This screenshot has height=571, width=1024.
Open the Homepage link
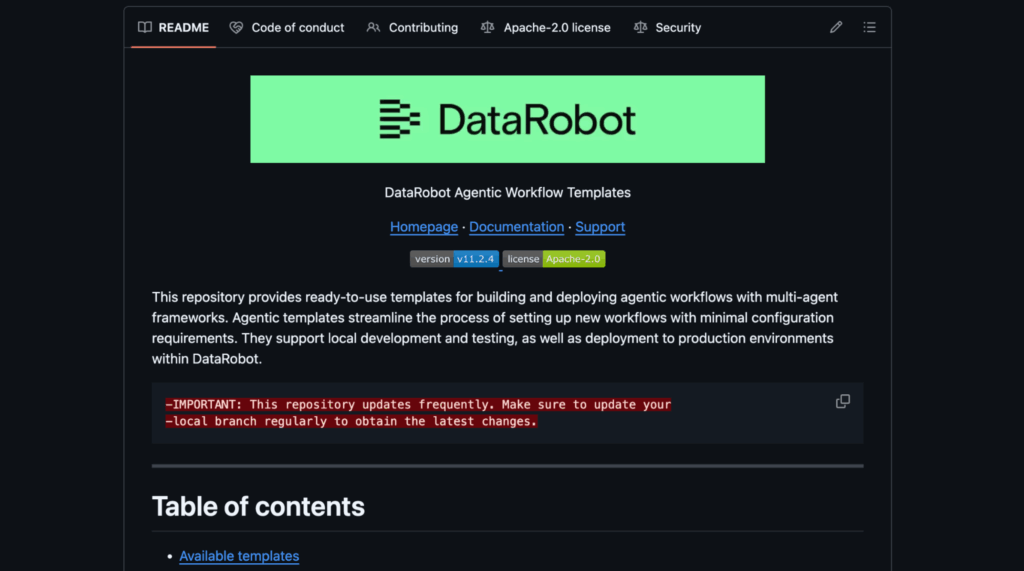[x=424, y=227]
